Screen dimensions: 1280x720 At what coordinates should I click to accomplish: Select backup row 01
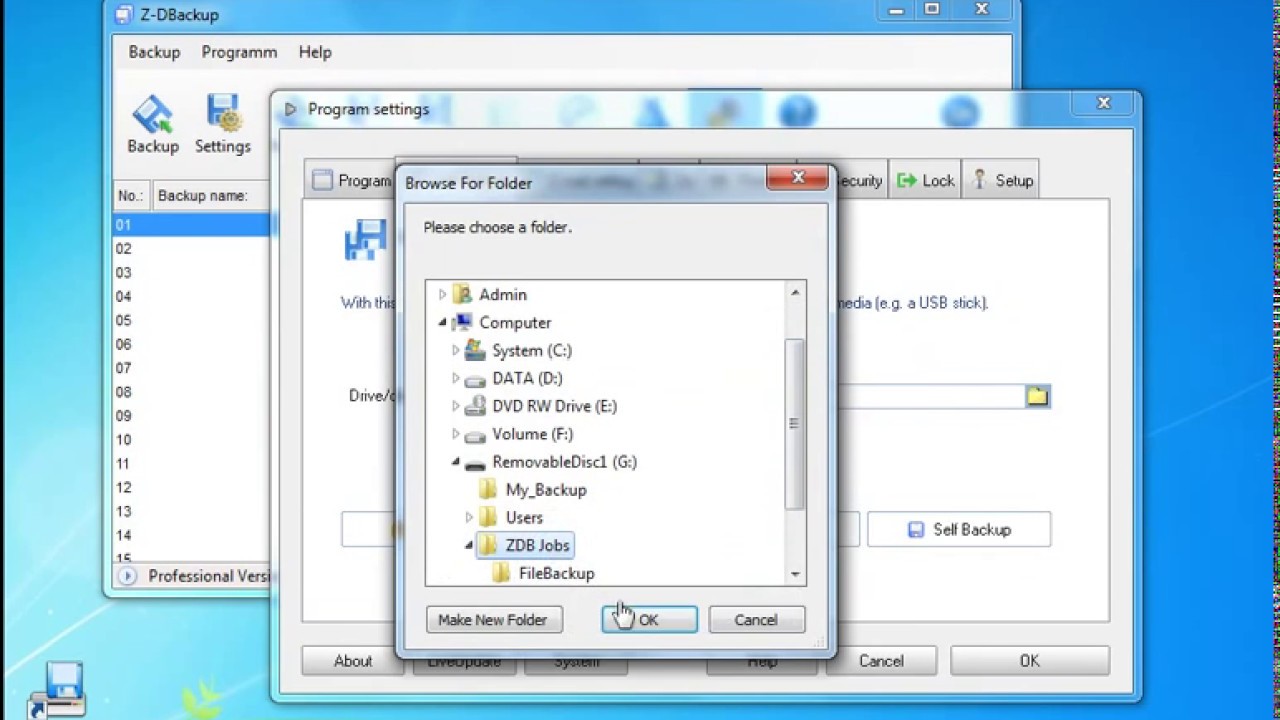click(x=192, y=225)
